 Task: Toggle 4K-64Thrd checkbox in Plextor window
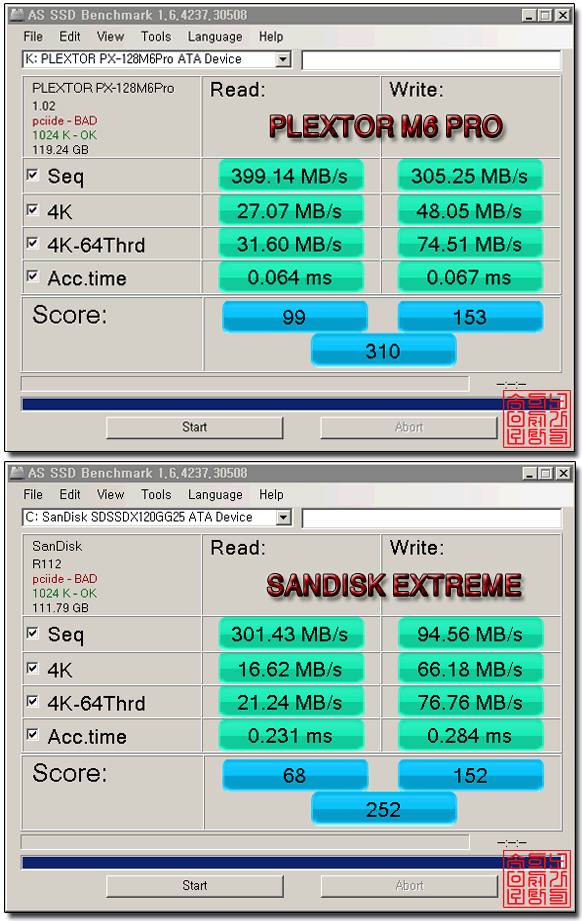(33, 243)
